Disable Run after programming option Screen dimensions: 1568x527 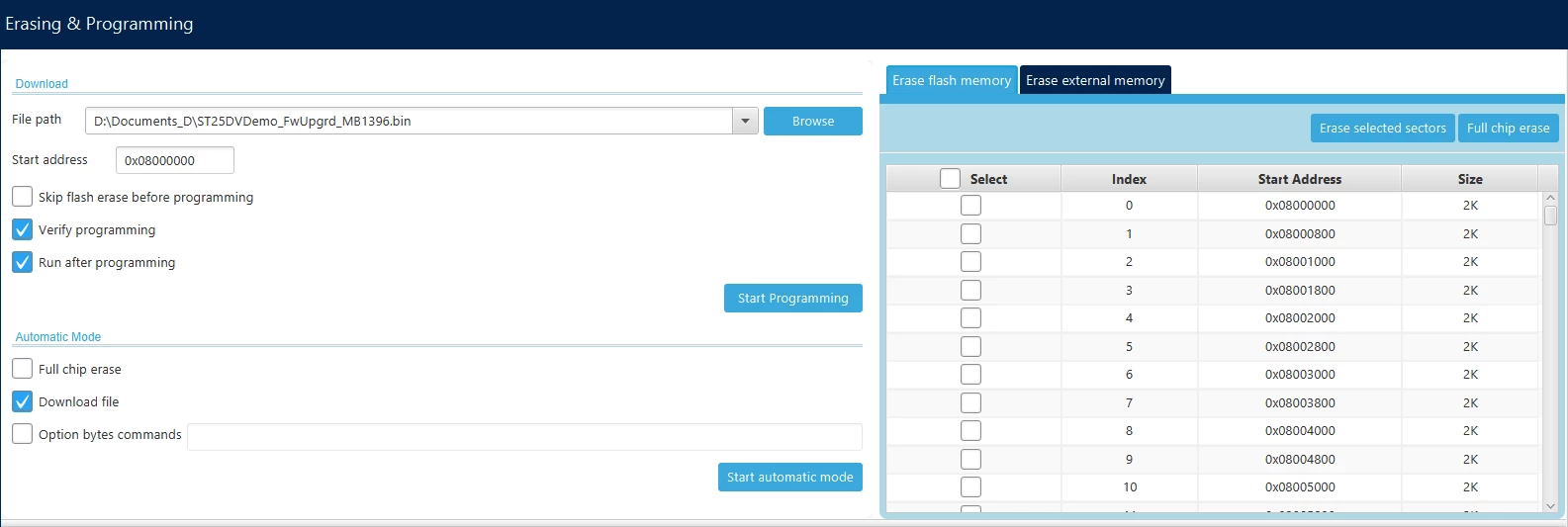click(x=23, y=262)
